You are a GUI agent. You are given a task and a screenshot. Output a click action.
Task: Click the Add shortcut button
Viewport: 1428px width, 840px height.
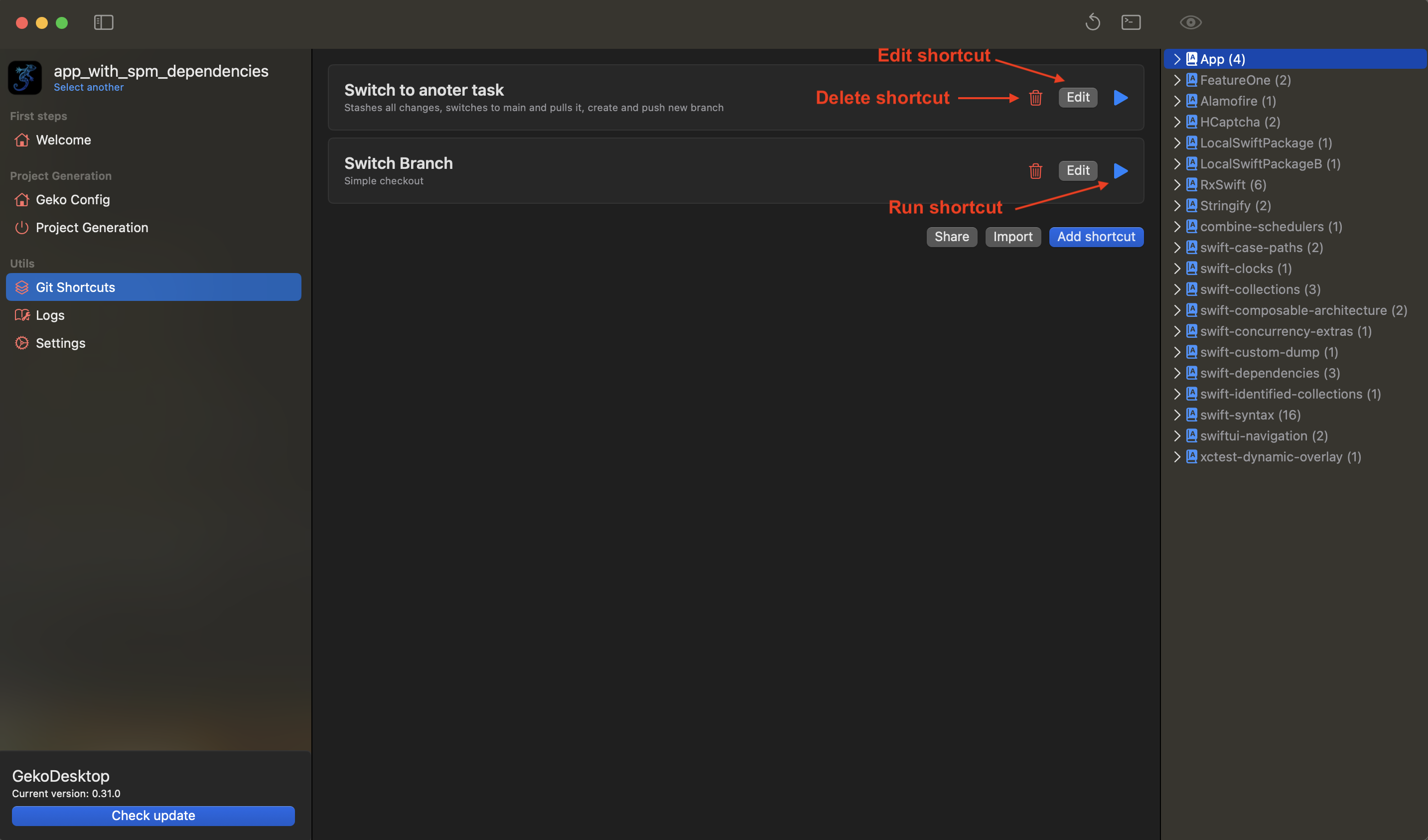[x=1096, y=236]
